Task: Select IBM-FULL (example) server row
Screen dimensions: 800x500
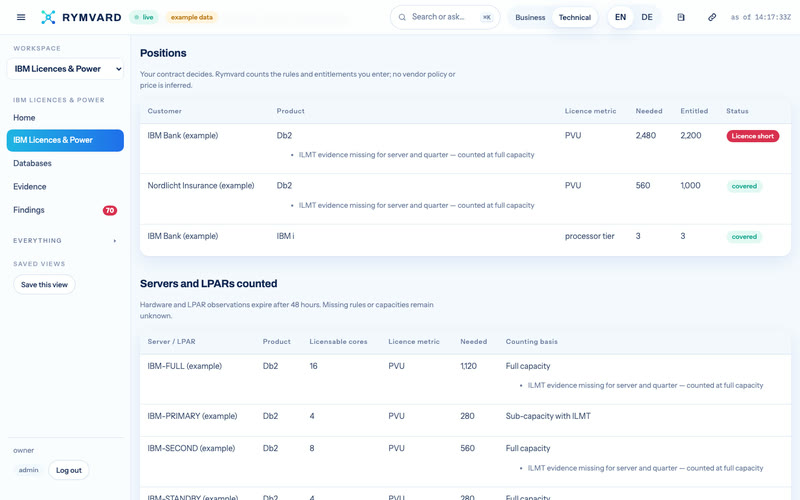Action: pos(465,380)
